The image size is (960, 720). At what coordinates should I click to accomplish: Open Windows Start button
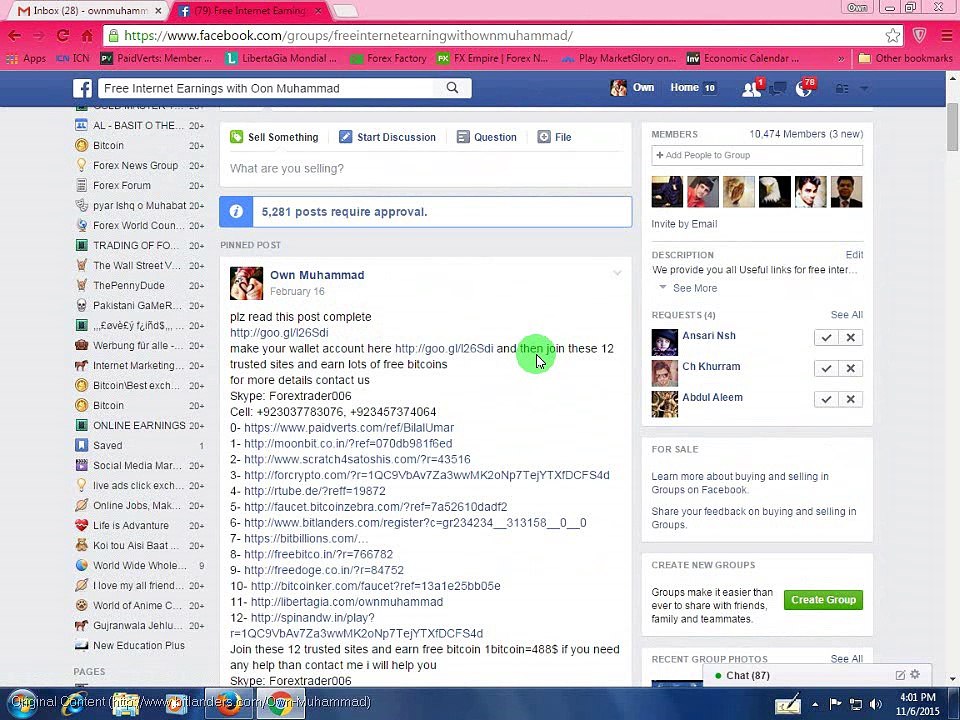click(x=23, y=703)
